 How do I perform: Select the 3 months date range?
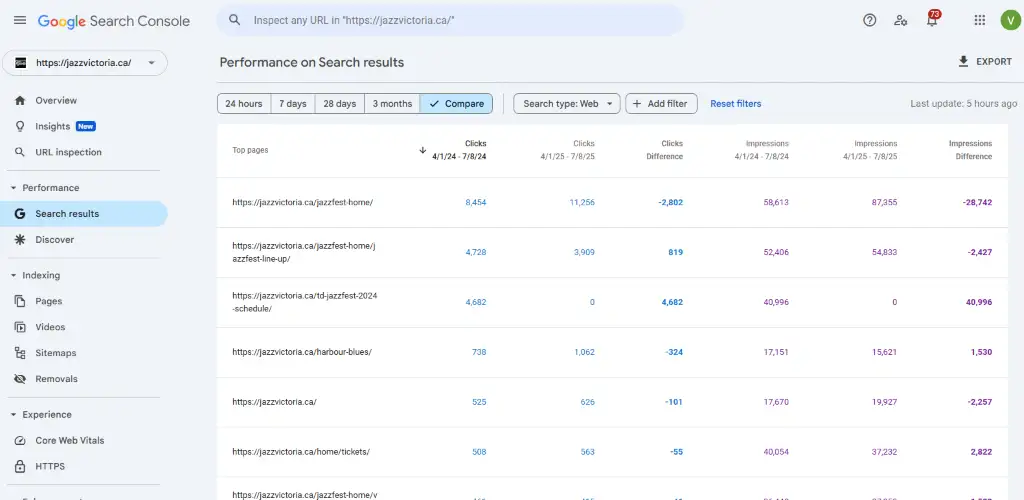click(392, 104)
